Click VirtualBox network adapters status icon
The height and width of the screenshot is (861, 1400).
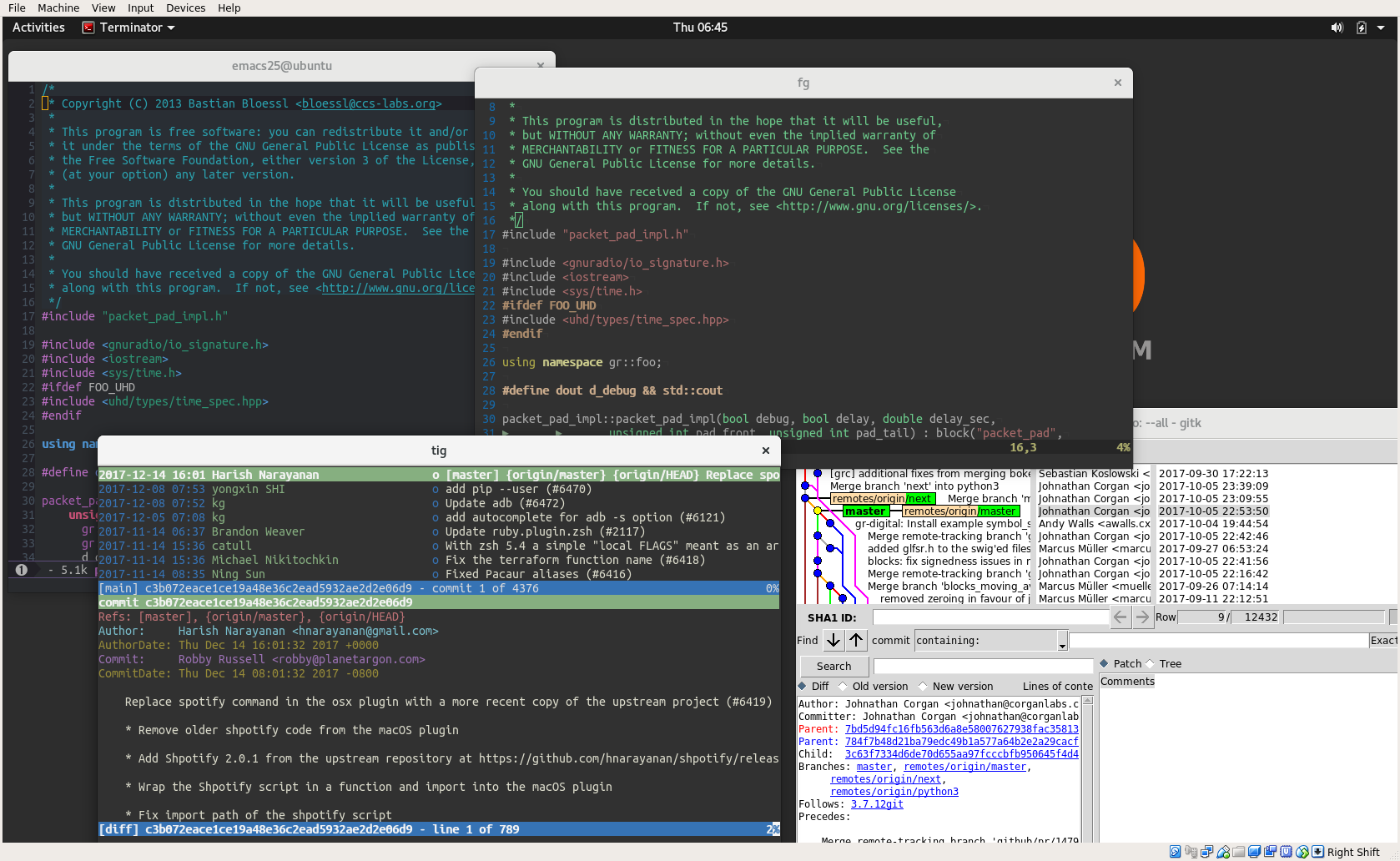click(x=1206, y=852)
